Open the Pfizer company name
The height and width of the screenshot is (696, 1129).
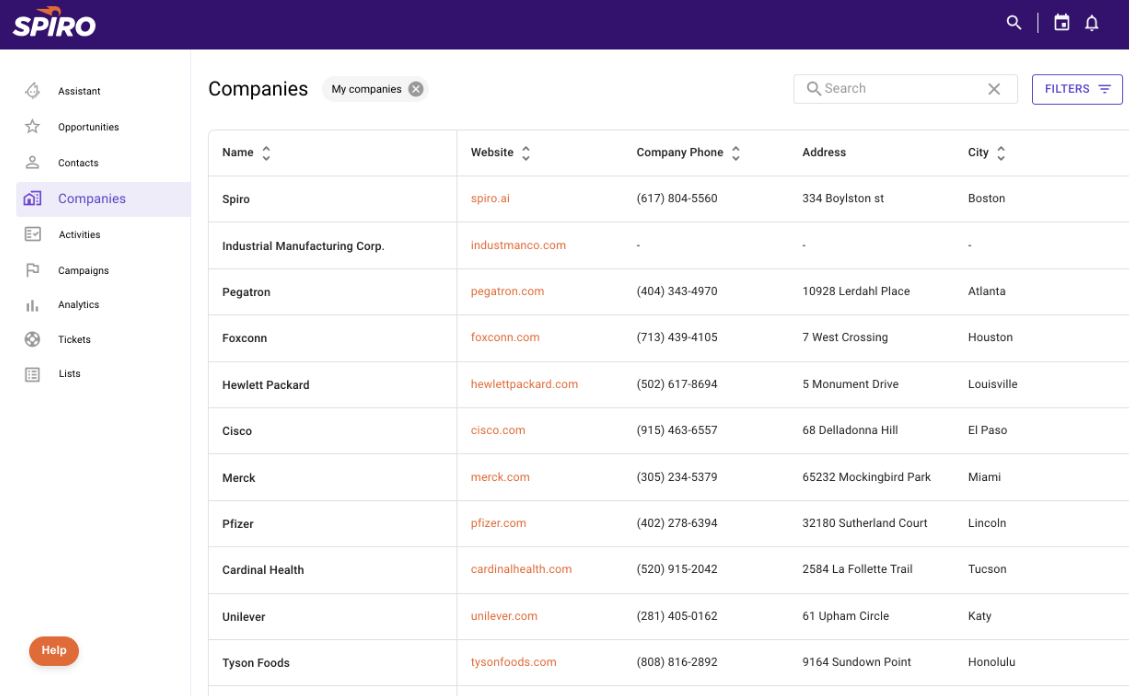coord(238,524)
